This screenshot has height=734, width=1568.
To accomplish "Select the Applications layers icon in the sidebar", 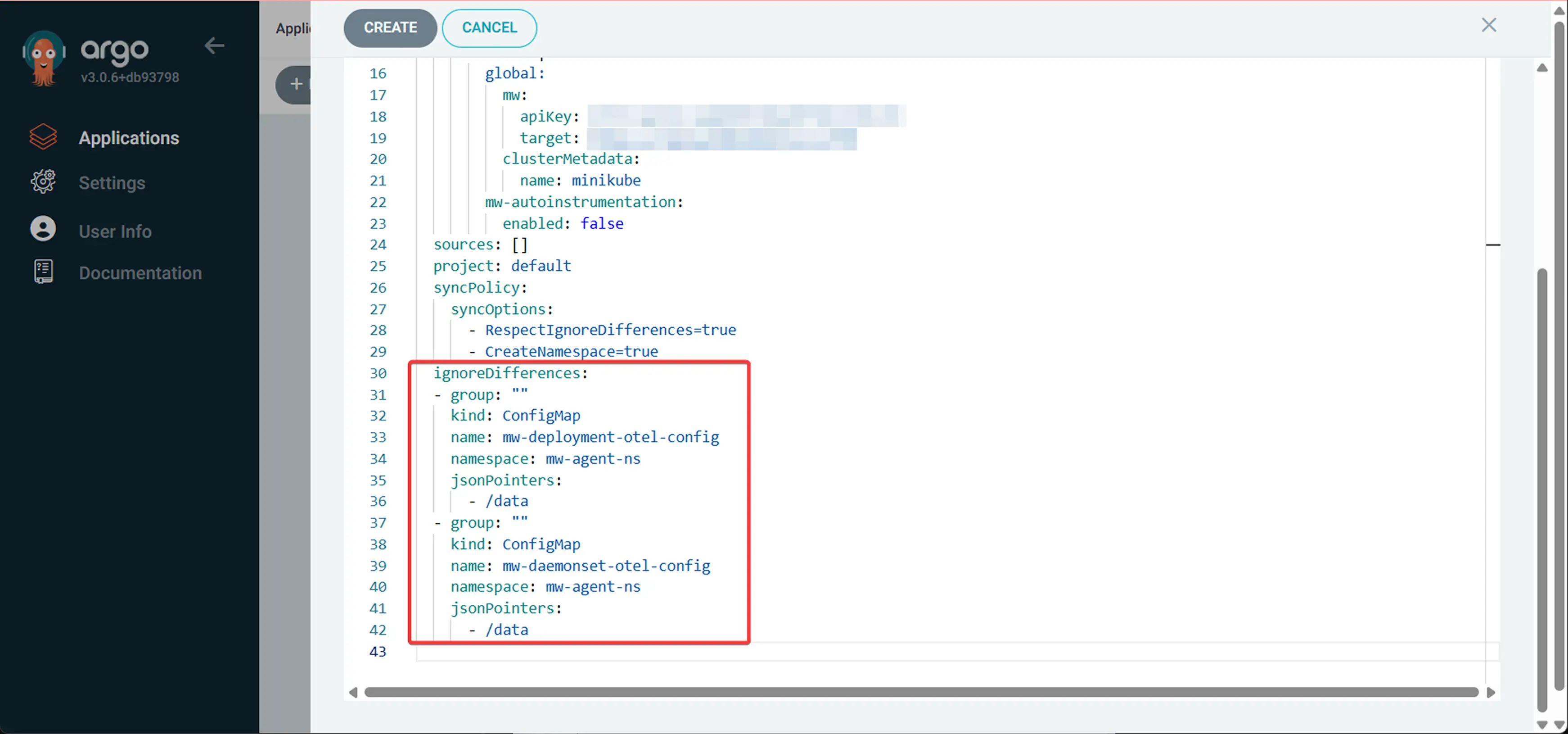I will tap(43, 137).
